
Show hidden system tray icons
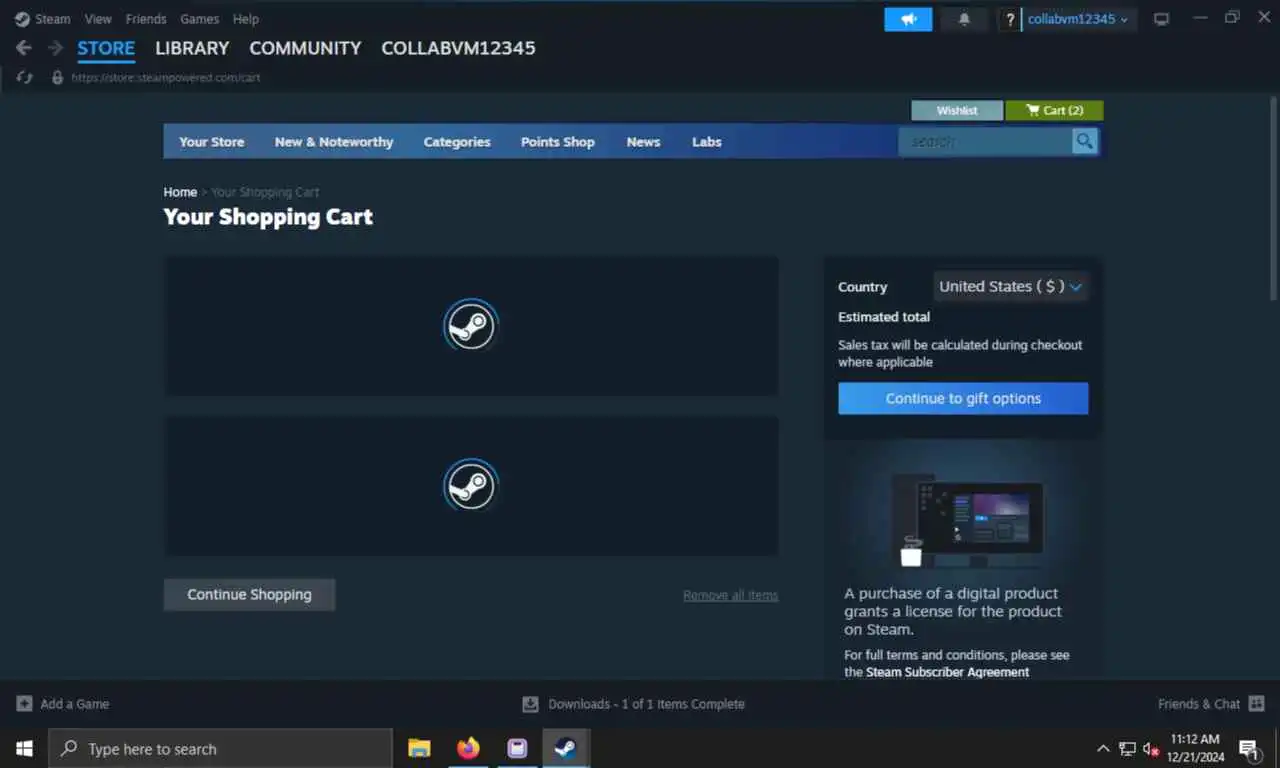coord(1103,748)
